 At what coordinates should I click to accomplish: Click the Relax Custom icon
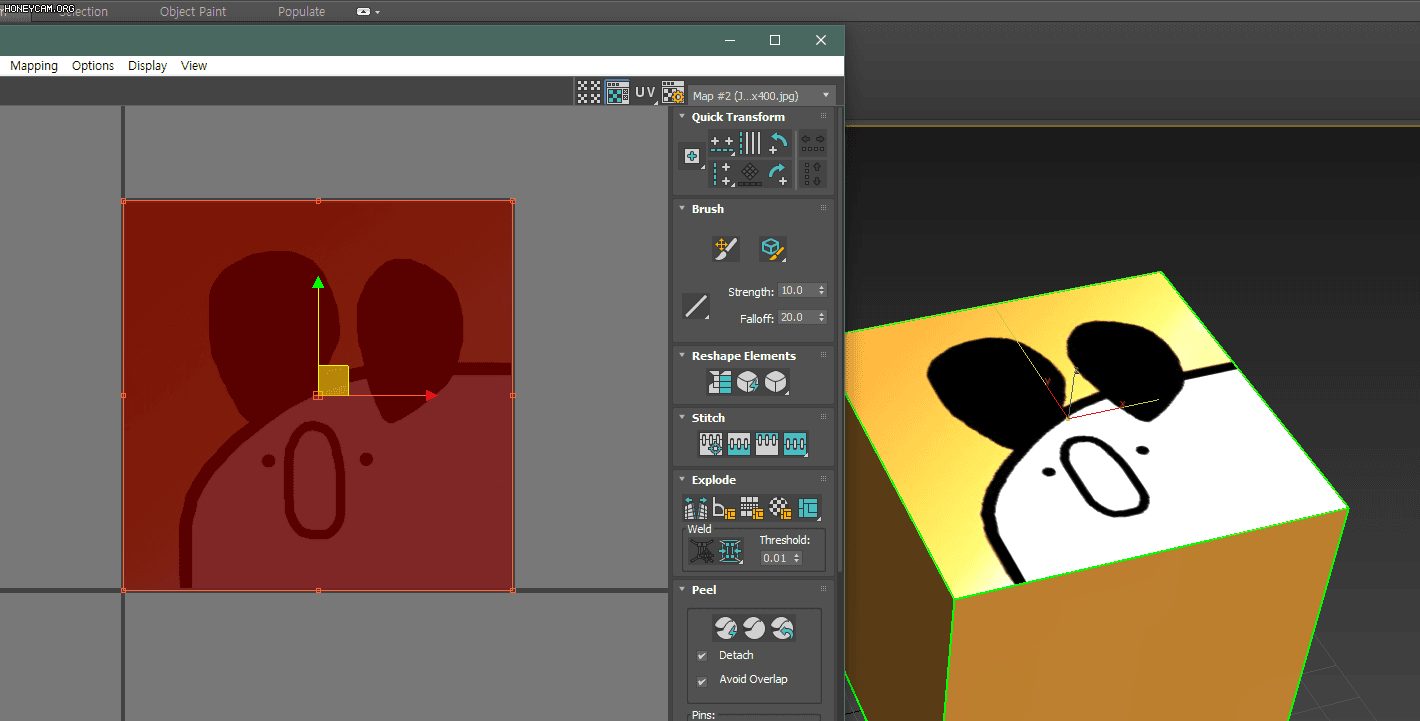(x=776, y=382)
